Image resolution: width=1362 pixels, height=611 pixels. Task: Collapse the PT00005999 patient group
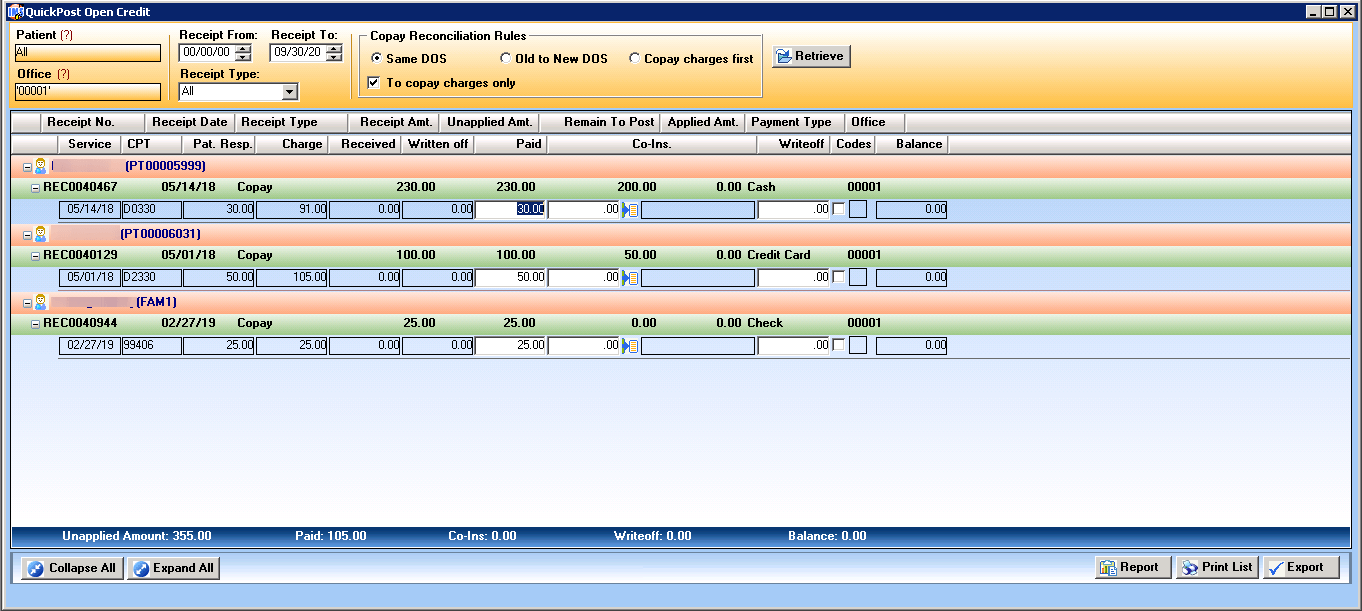[27, 167]
